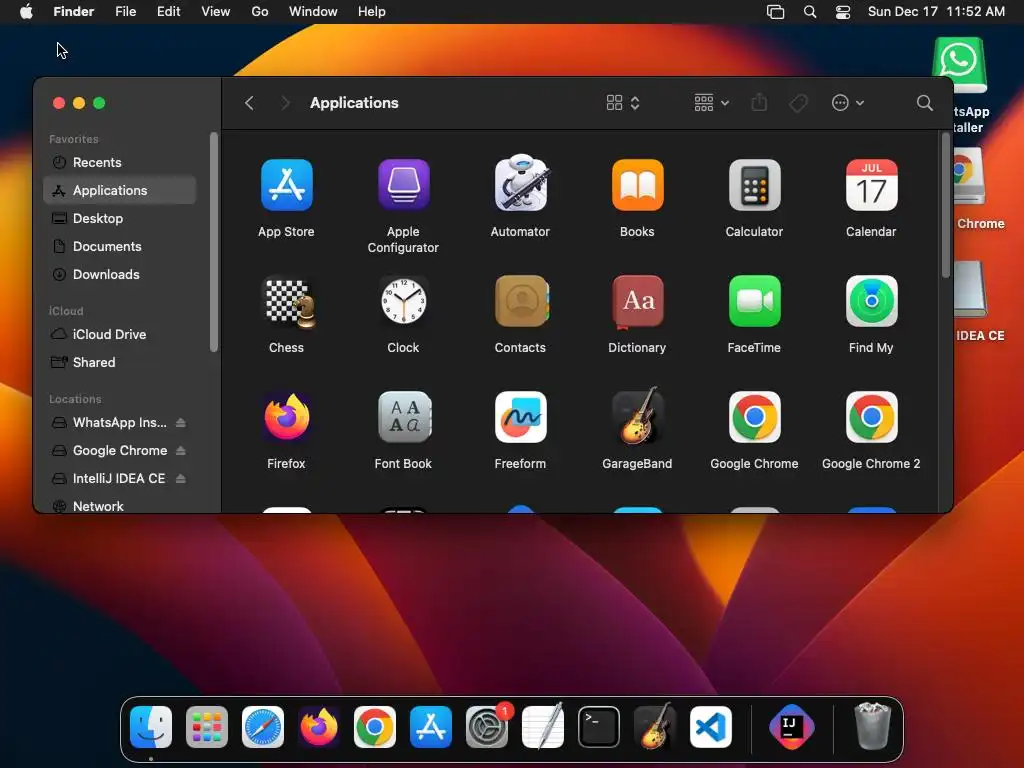This screenshot has height=768, width=1024.
Task: Select the Freeform app icon
Action: pos(520,417)
